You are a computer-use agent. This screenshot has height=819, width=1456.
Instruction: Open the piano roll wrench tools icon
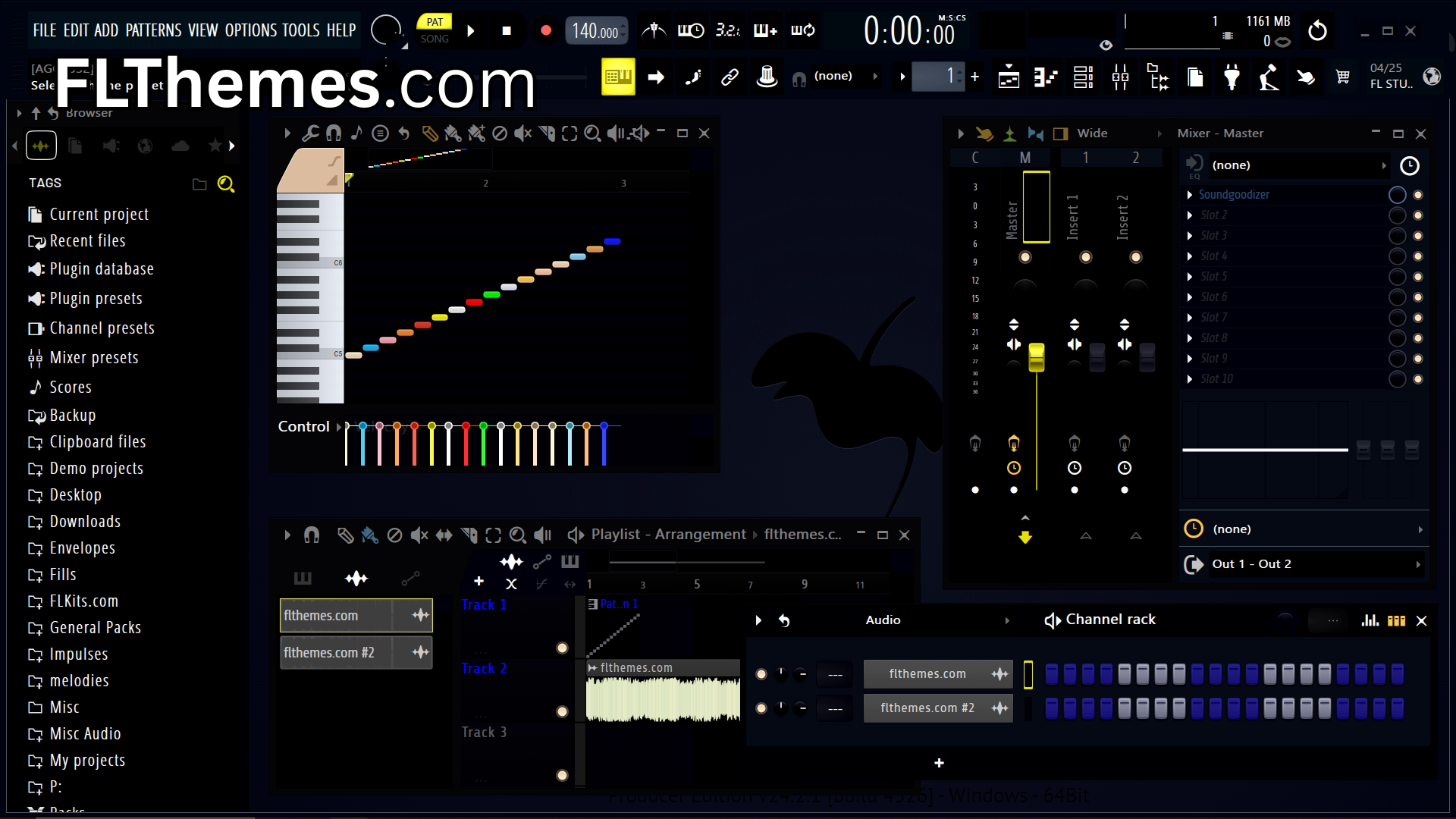(310, 133)
